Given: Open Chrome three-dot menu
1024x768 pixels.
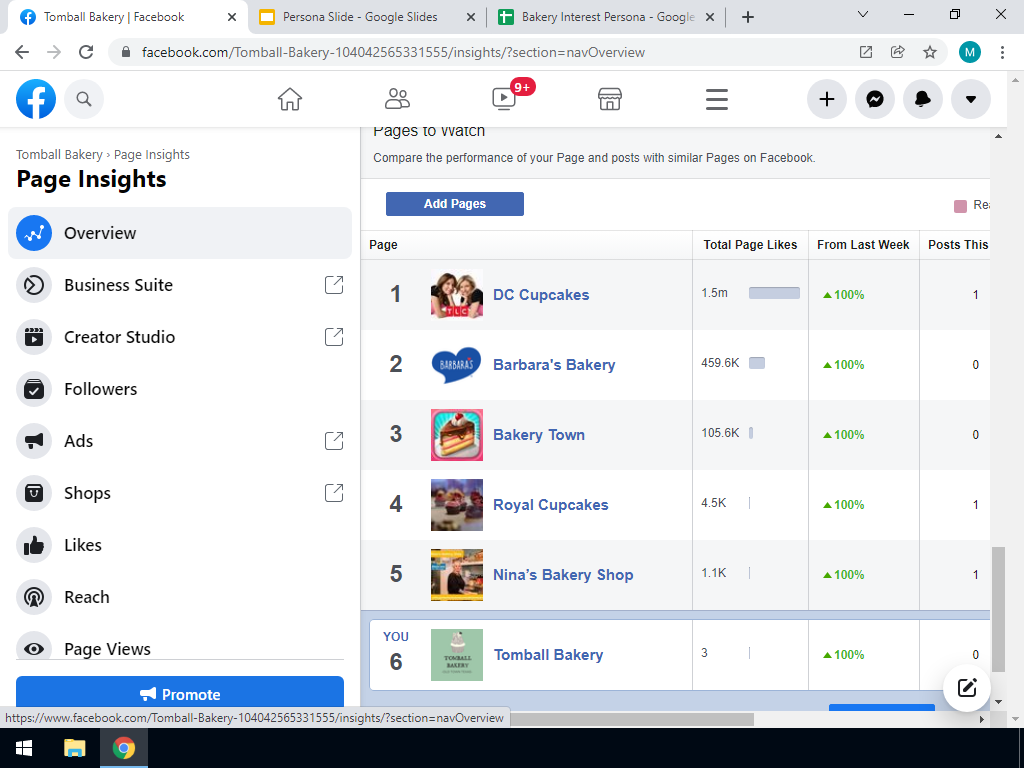Looking at the screenshot, I should click(1002, 52).
